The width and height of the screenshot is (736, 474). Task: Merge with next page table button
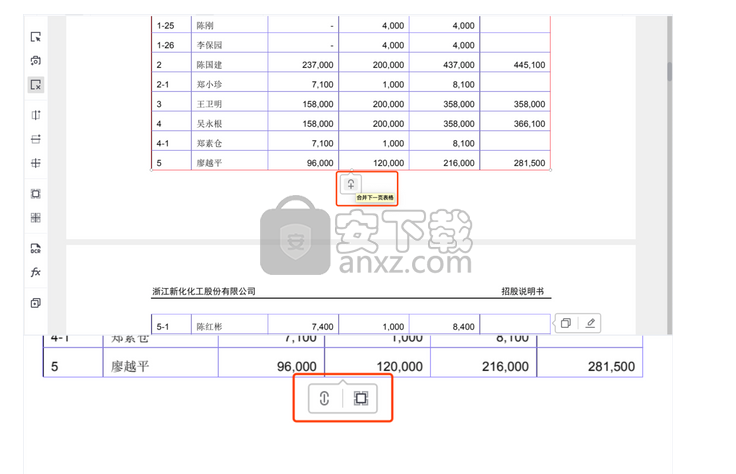[x=351, y=184]
